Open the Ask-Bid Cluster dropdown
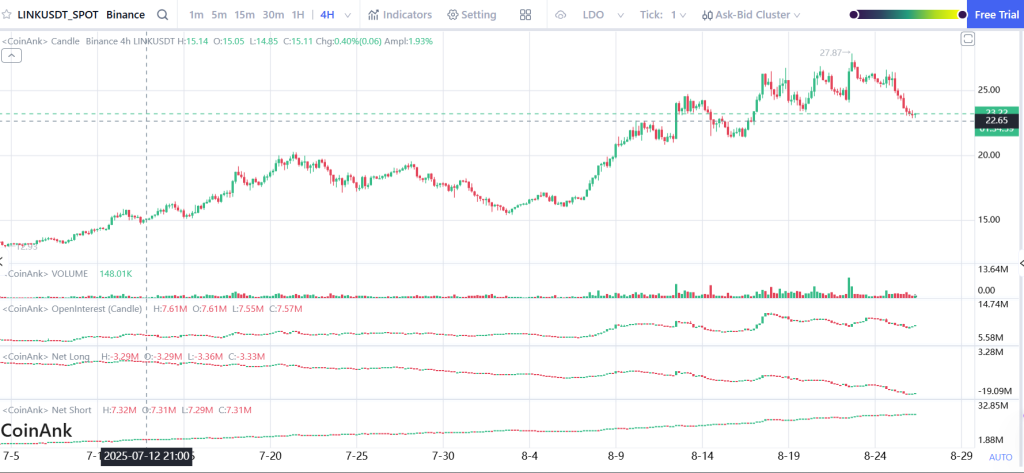The image size is (1024, 473). coord(751,14)
